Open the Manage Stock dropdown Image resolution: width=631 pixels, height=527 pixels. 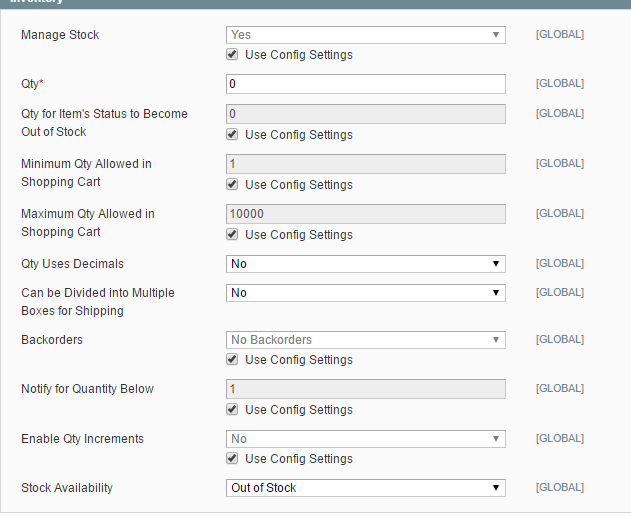pos(365,35)
